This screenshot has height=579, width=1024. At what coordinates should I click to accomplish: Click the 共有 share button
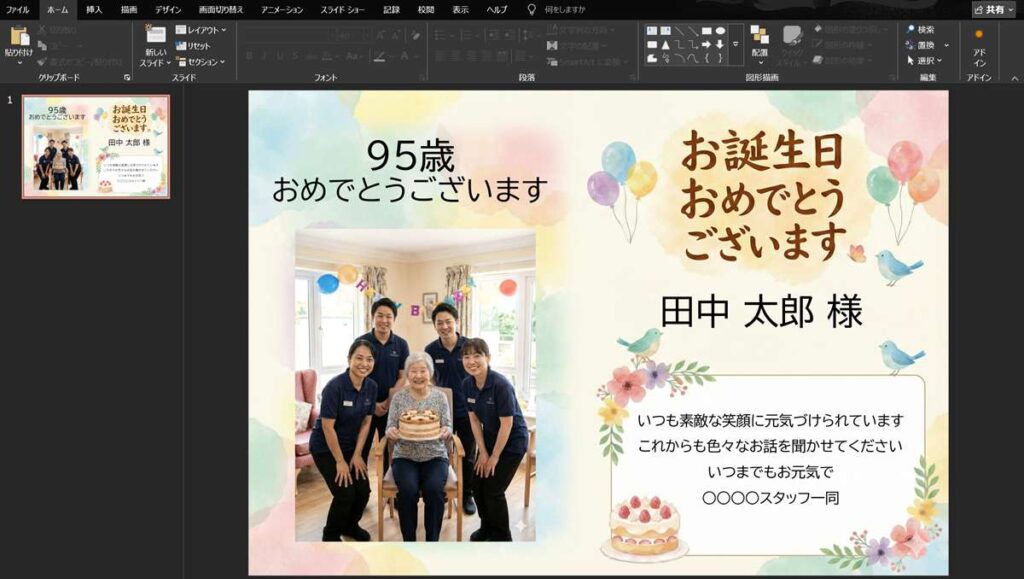(993, 9)
